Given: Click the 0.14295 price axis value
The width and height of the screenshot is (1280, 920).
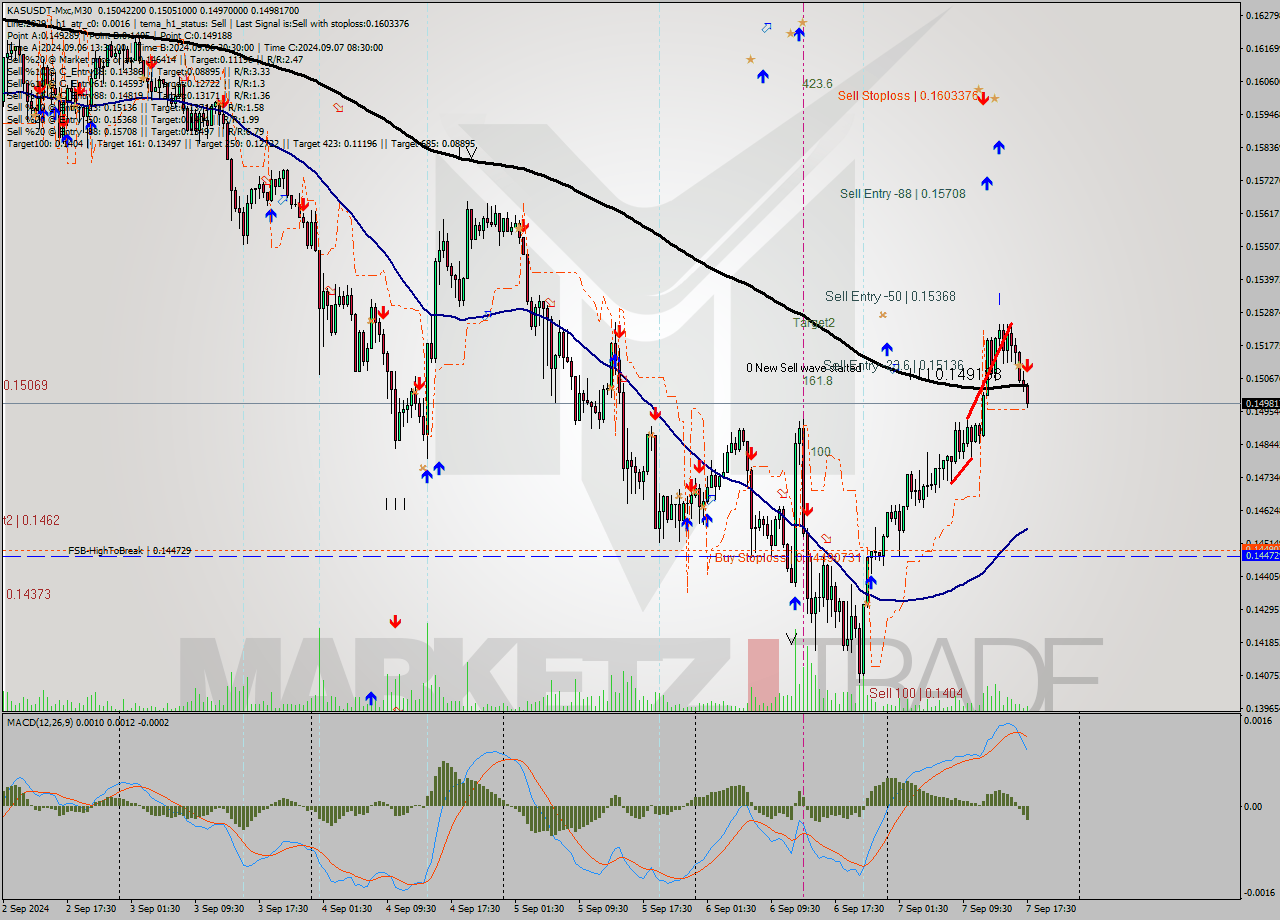Looking at the screenshot, I should tap(1262, 609).
